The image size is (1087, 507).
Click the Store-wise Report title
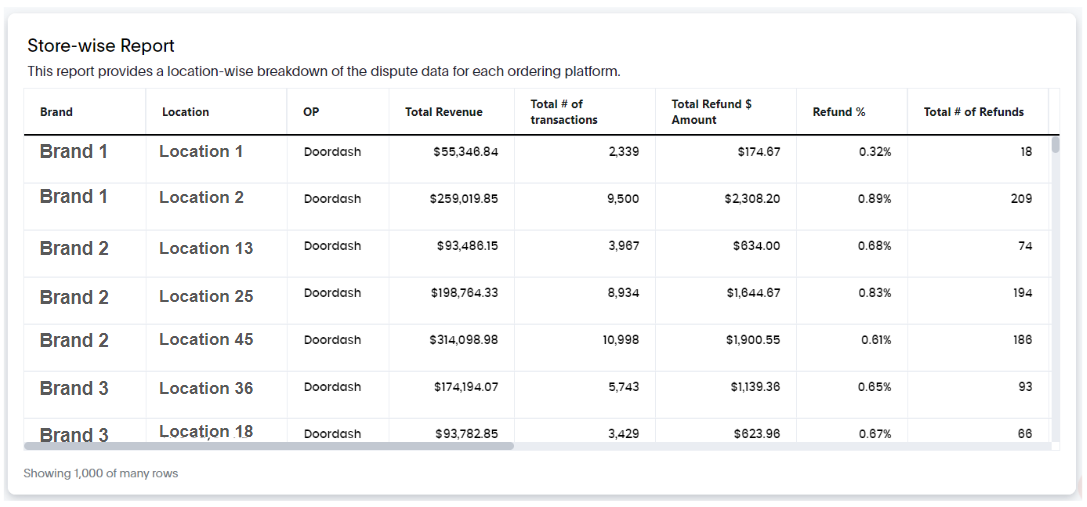(x=101, y=46)
